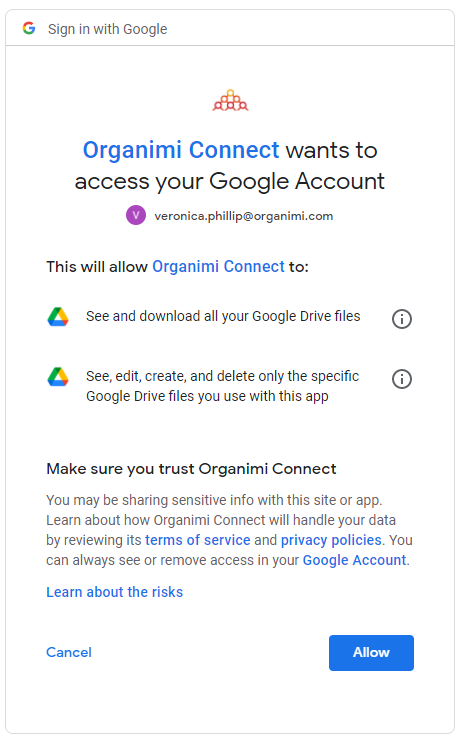Click Drive icon beside 'See and download' permission
This screenshot has height=740, width=461.
pos(58,317)
